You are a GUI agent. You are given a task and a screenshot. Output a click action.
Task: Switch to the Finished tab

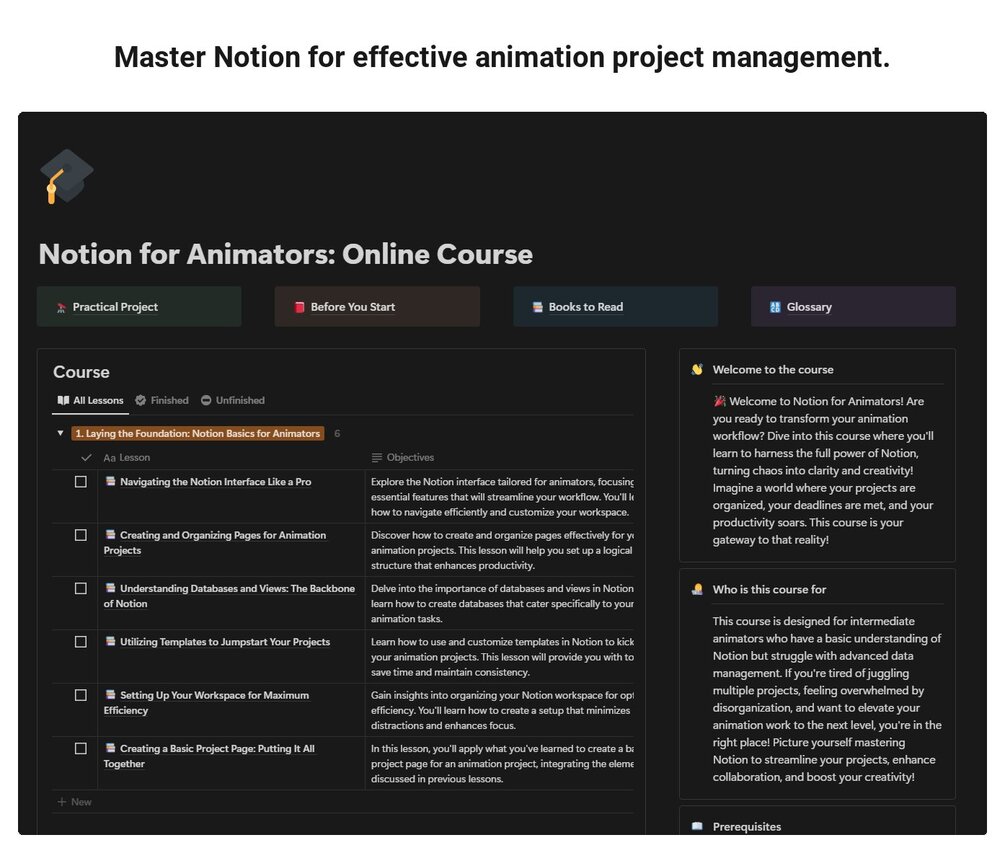tap(162, 401)
